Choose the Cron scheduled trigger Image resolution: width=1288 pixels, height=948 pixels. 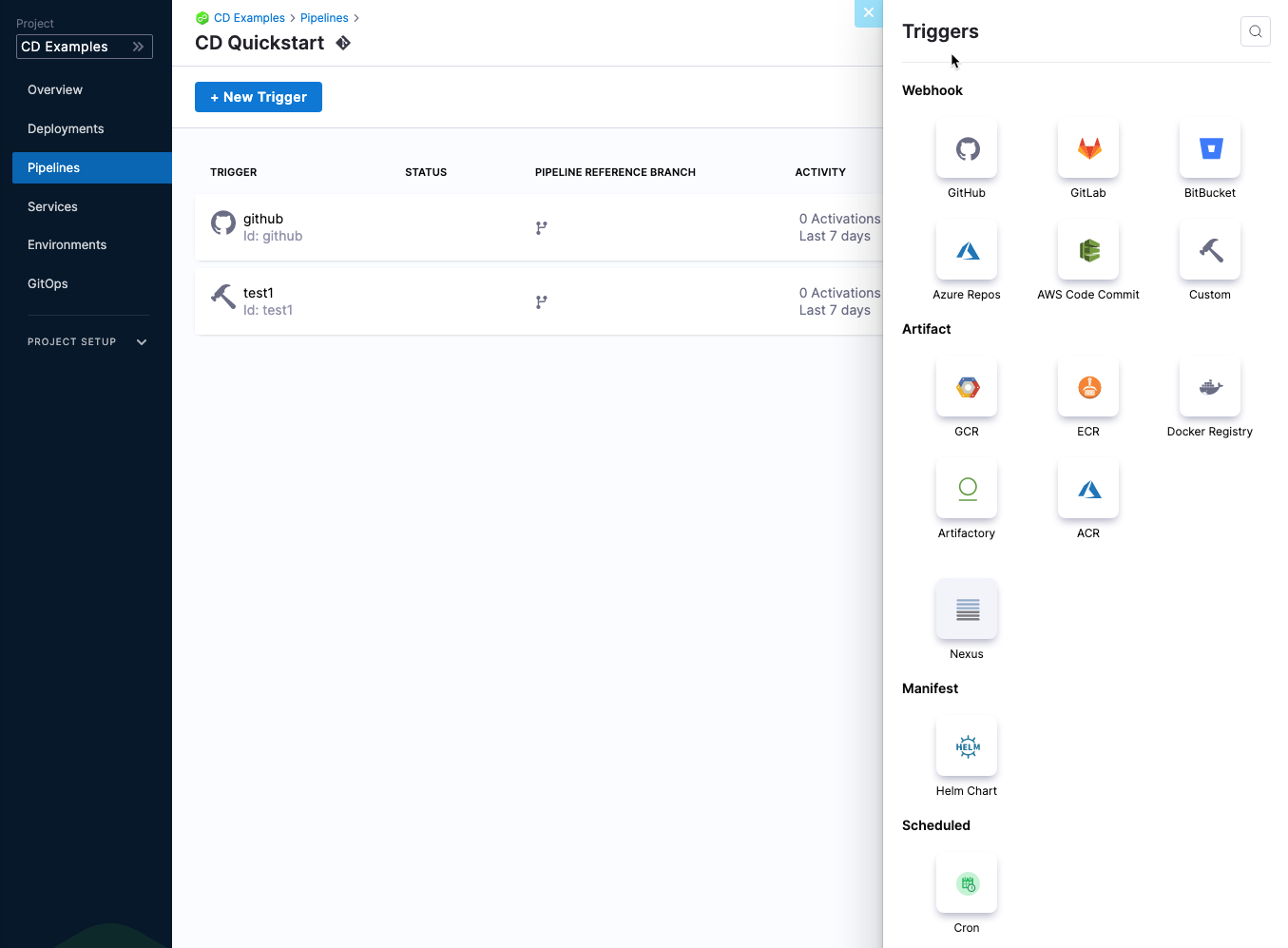(966, 884)
